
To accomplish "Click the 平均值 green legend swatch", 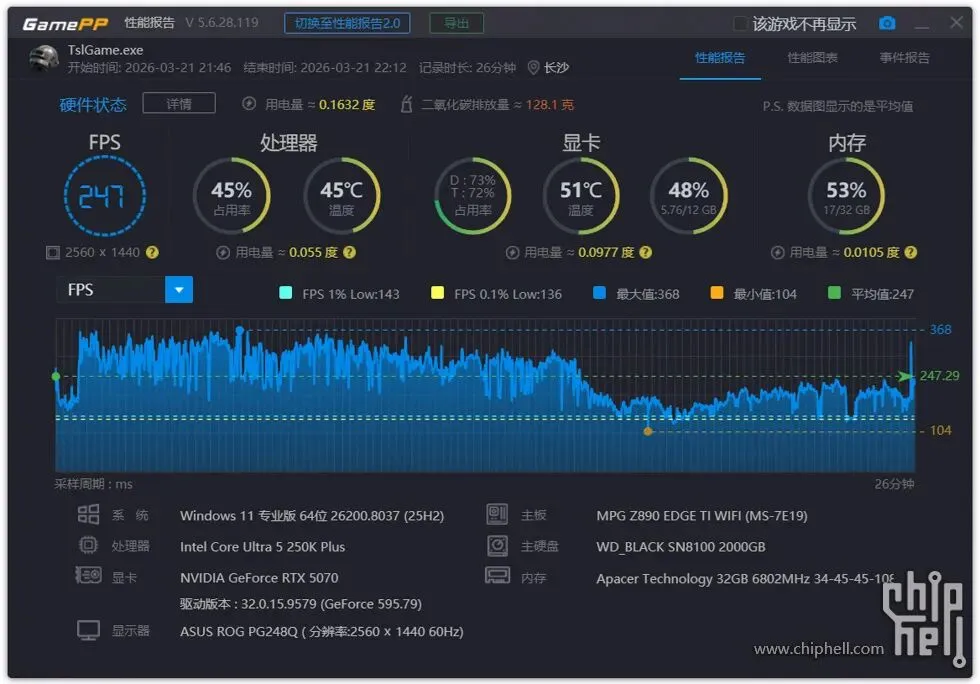I will tap(834, 293).
